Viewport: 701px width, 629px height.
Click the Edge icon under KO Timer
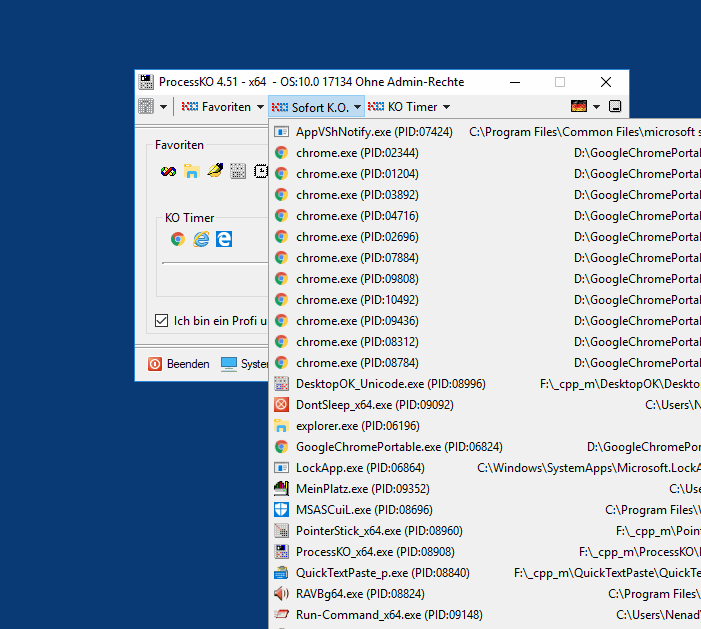(x=224, y=239)
